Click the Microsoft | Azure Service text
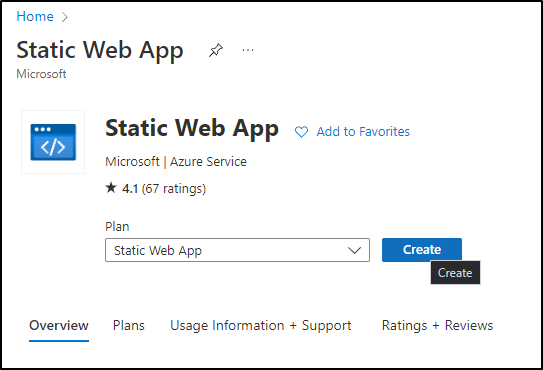 tap(176, 162)
